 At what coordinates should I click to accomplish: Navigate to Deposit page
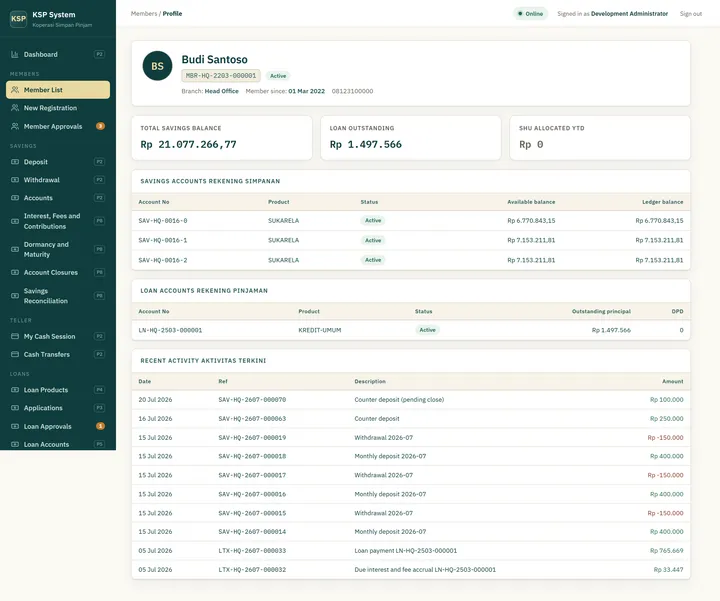tap(58, 162)
